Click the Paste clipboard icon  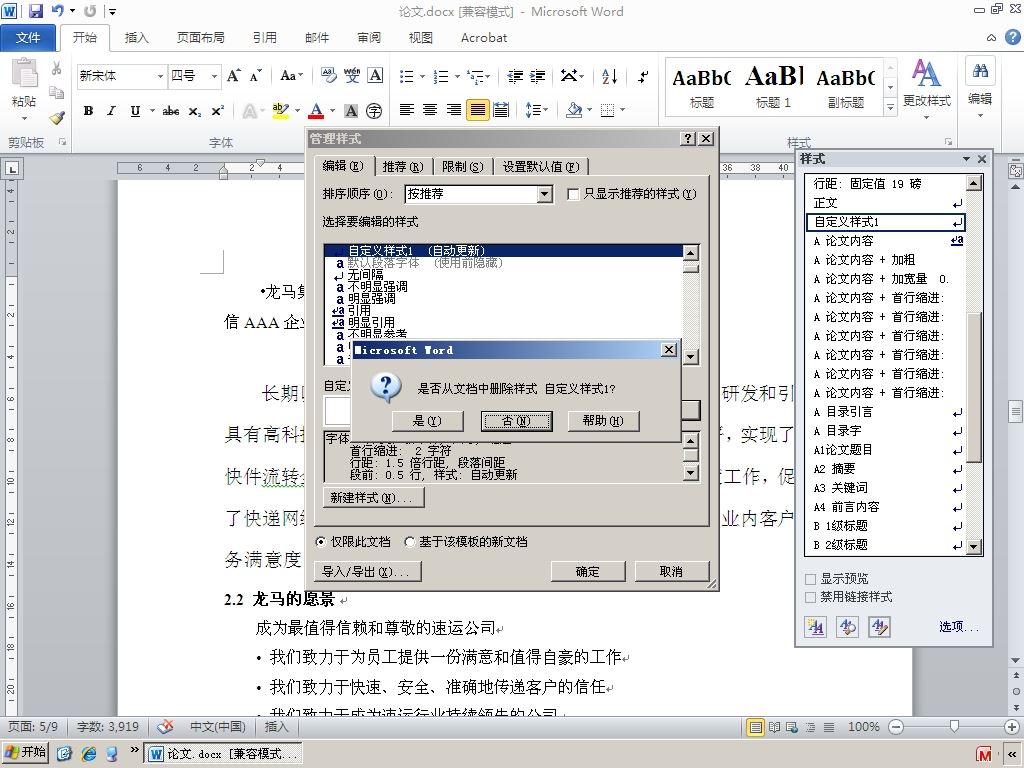point(24,72)
